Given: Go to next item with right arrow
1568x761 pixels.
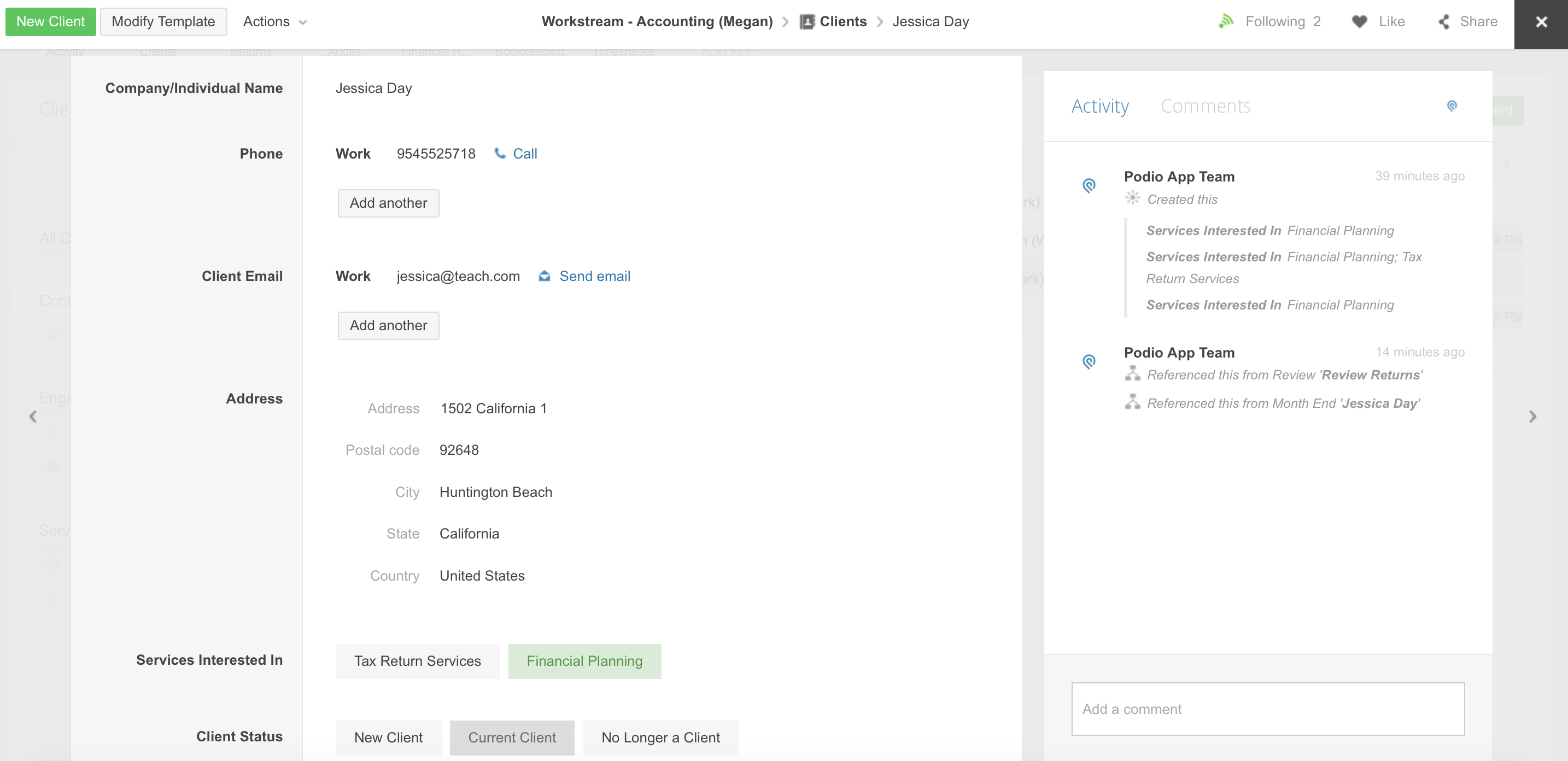Looking at the screenshot, I should [1532, 417].
